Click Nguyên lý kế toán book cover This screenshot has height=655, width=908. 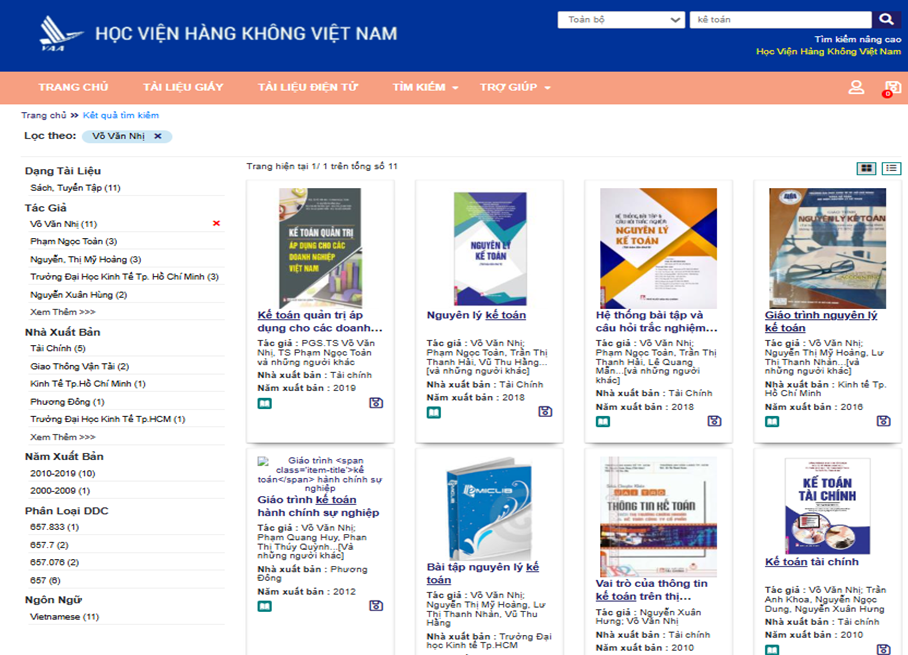[490, 248]
